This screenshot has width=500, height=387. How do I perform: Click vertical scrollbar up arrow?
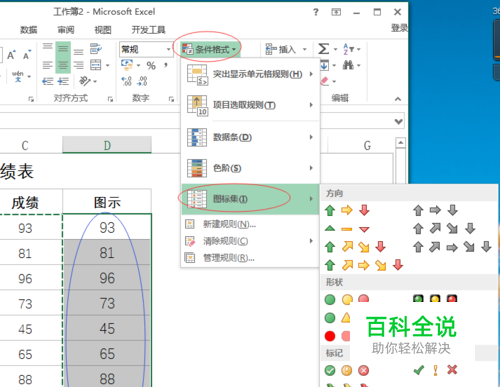pyautogui.click(x=401, y=143)
